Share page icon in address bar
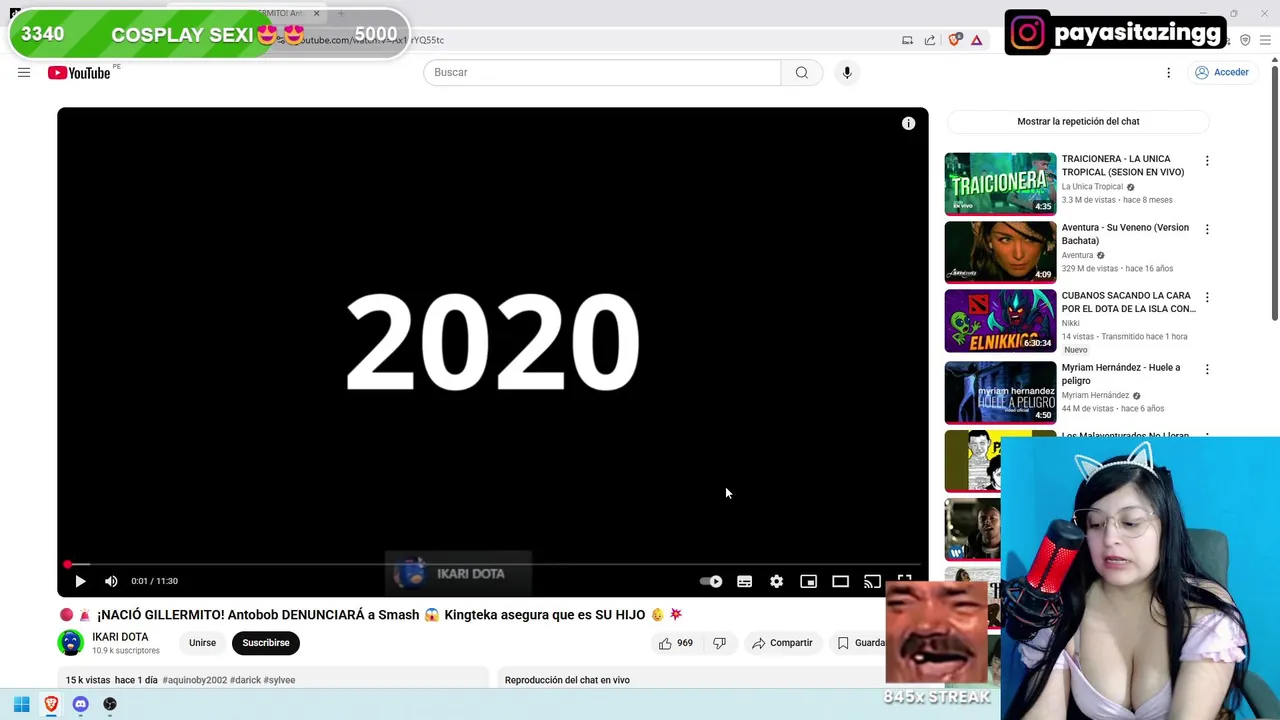The height and width of the screenshot is (720, 1280). pyautogui.click(x=930, y=40)
